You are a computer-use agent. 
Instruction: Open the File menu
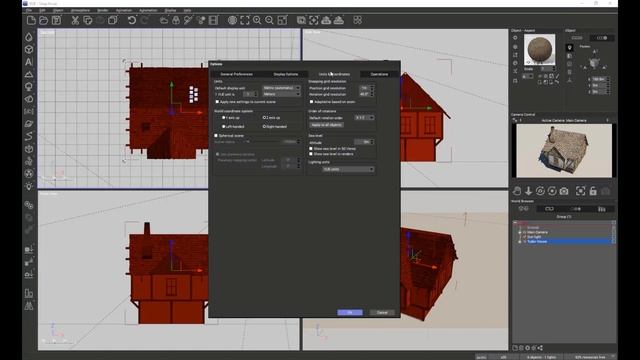(29, 10)
